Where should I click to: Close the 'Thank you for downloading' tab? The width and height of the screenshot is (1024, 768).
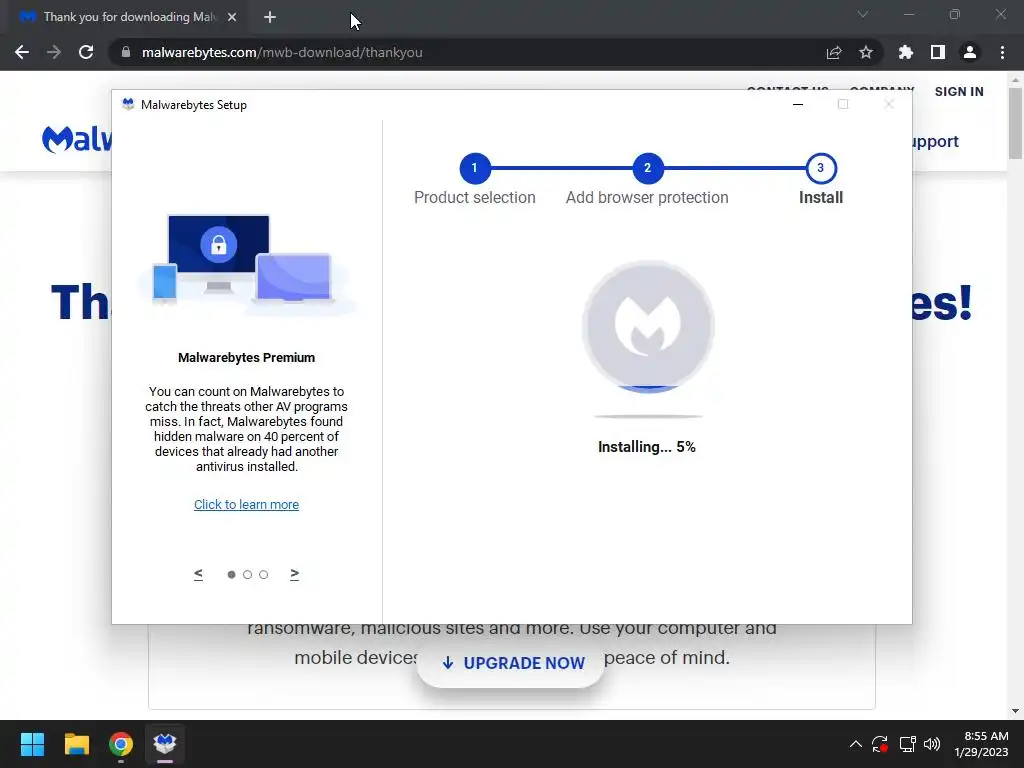[x=232, y=17]
